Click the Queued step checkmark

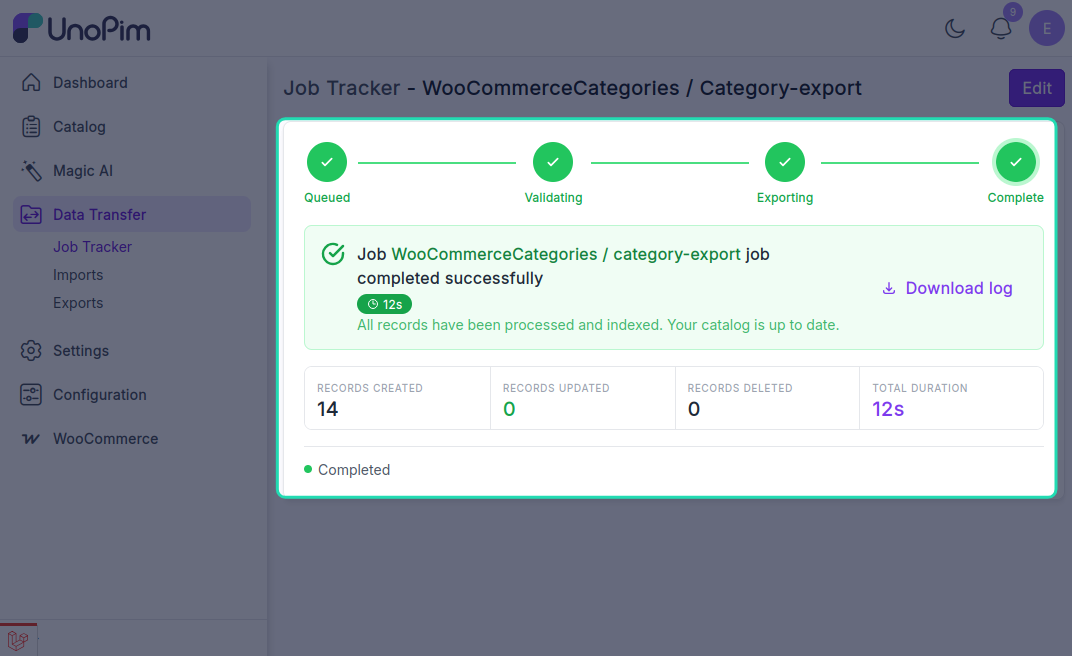[327, 162]
